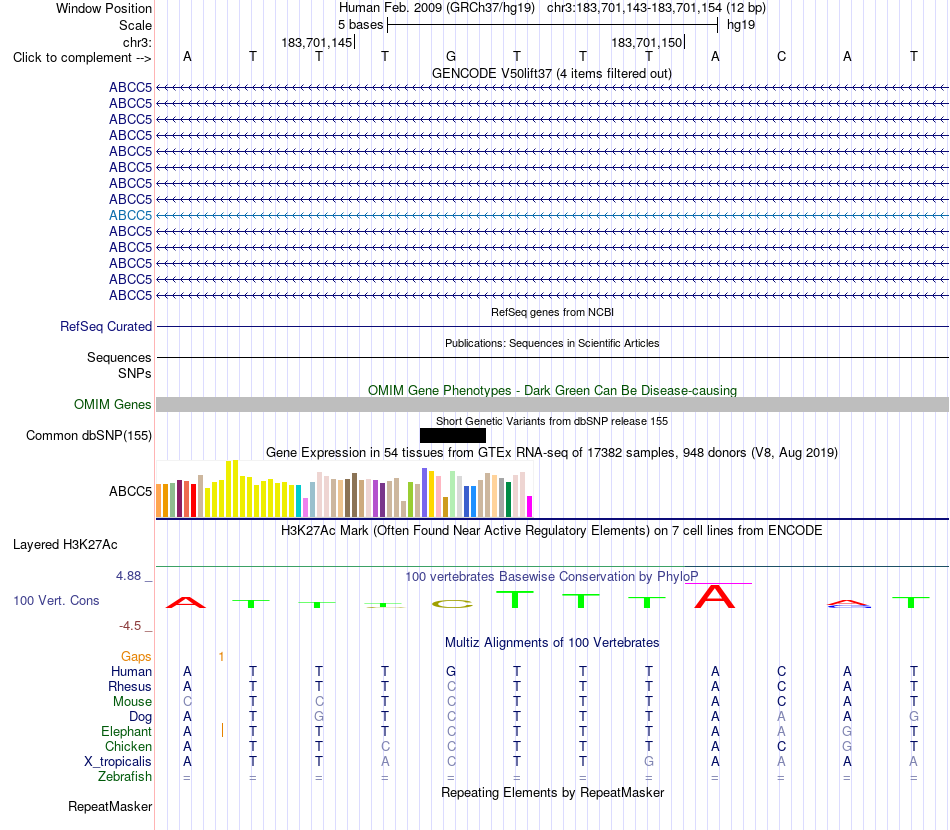Click the yellow C PhyloP conservation letter
Viewport: 950px width, 830px height.
[x=452, y=604]
